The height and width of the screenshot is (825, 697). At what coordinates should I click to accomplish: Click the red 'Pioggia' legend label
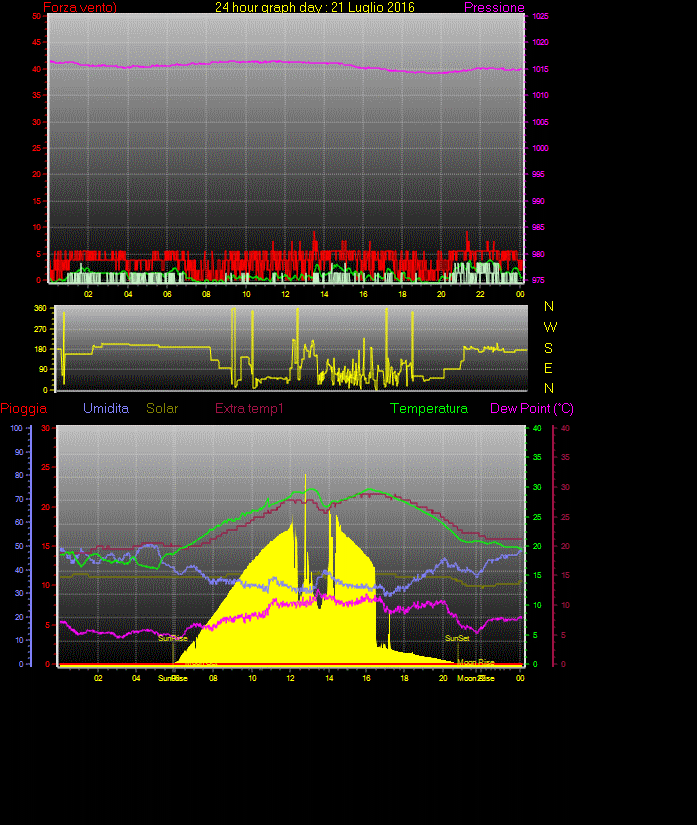click(x=23, y=409)
